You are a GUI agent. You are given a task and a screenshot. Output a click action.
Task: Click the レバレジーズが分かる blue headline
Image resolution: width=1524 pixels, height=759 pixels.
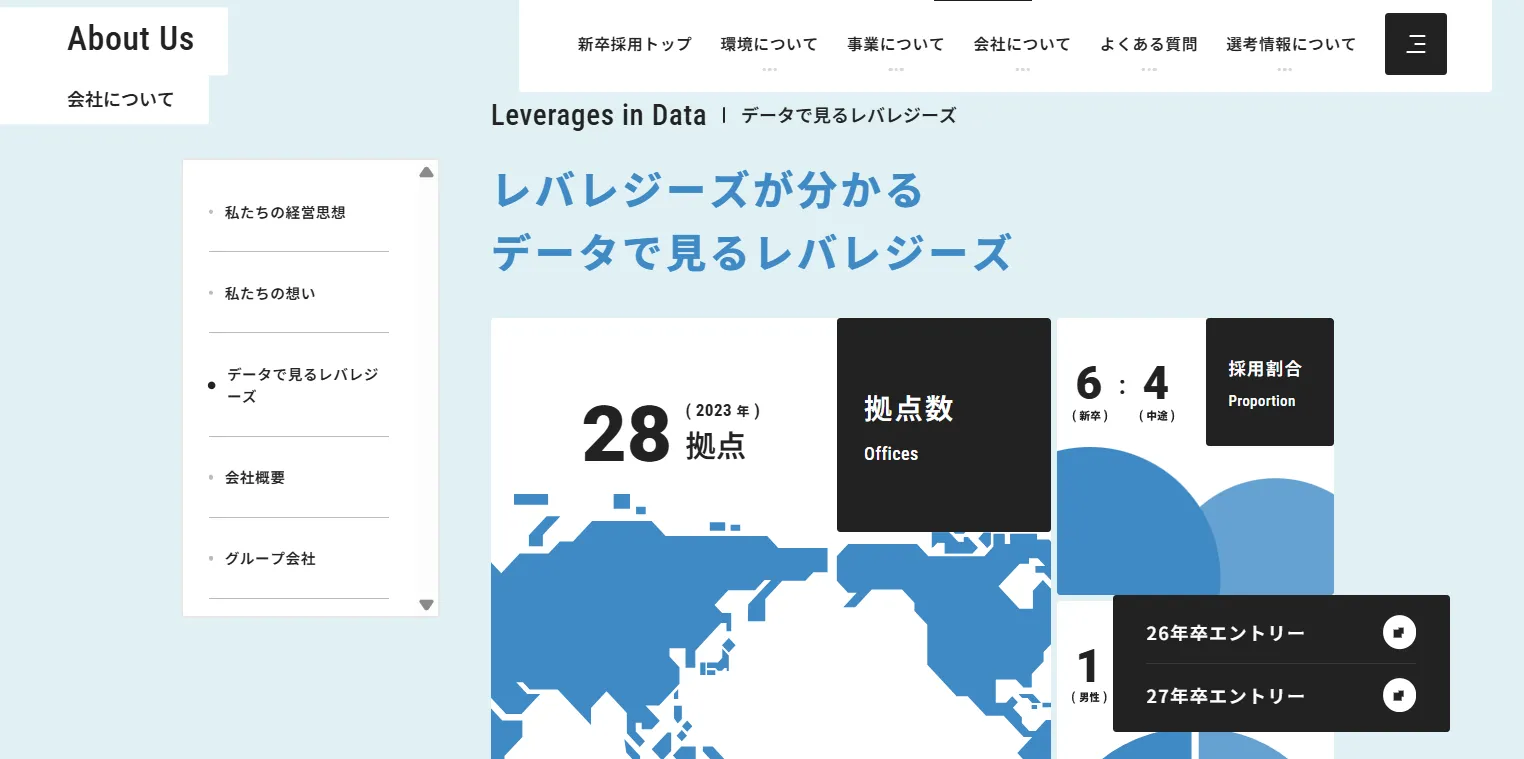tap(709, 190)
